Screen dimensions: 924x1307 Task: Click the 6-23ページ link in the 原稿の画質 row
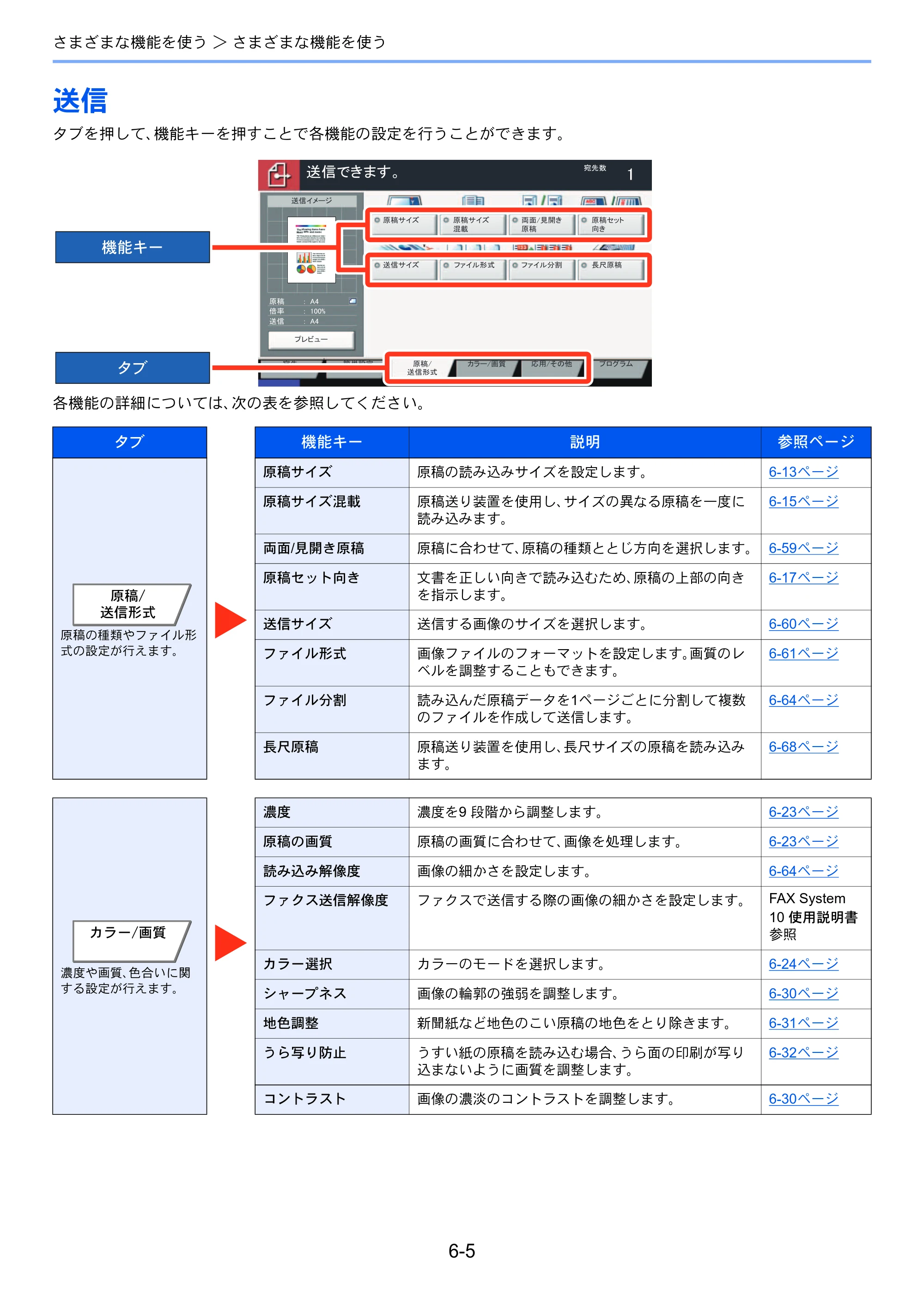(803, 841)
